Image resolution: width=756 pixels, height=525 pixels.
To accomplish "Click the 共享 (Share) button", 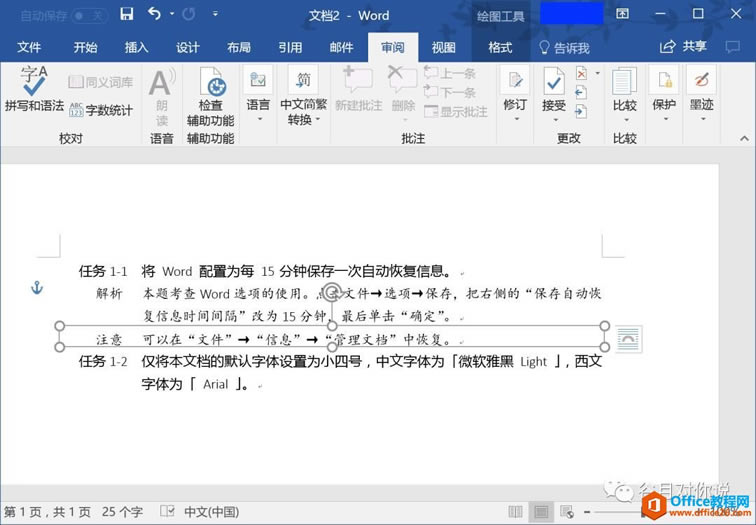I will (x=683, y=47).
